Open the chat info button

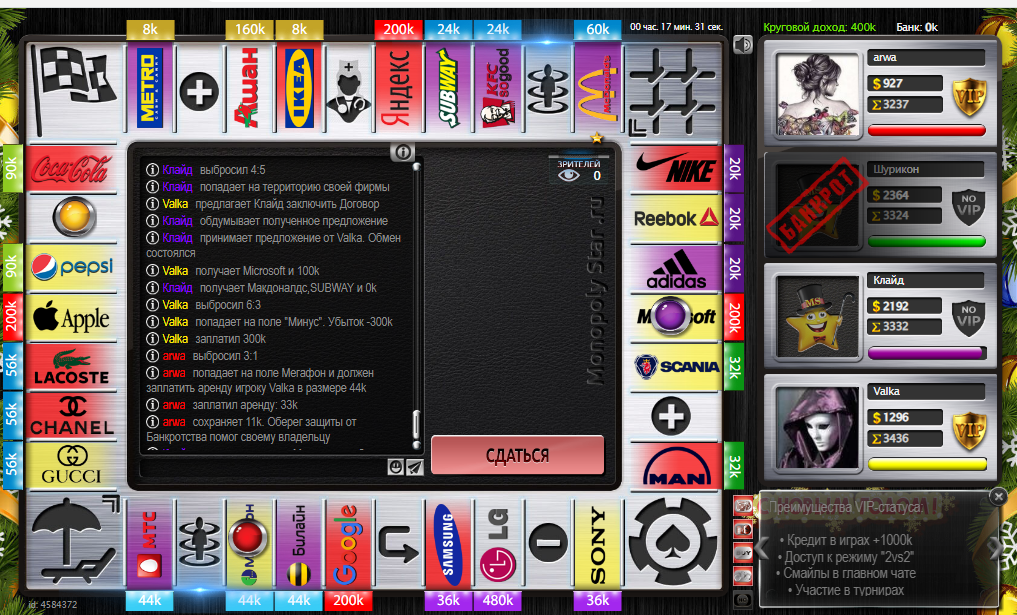pyautogui.click(x=402, y=152)
